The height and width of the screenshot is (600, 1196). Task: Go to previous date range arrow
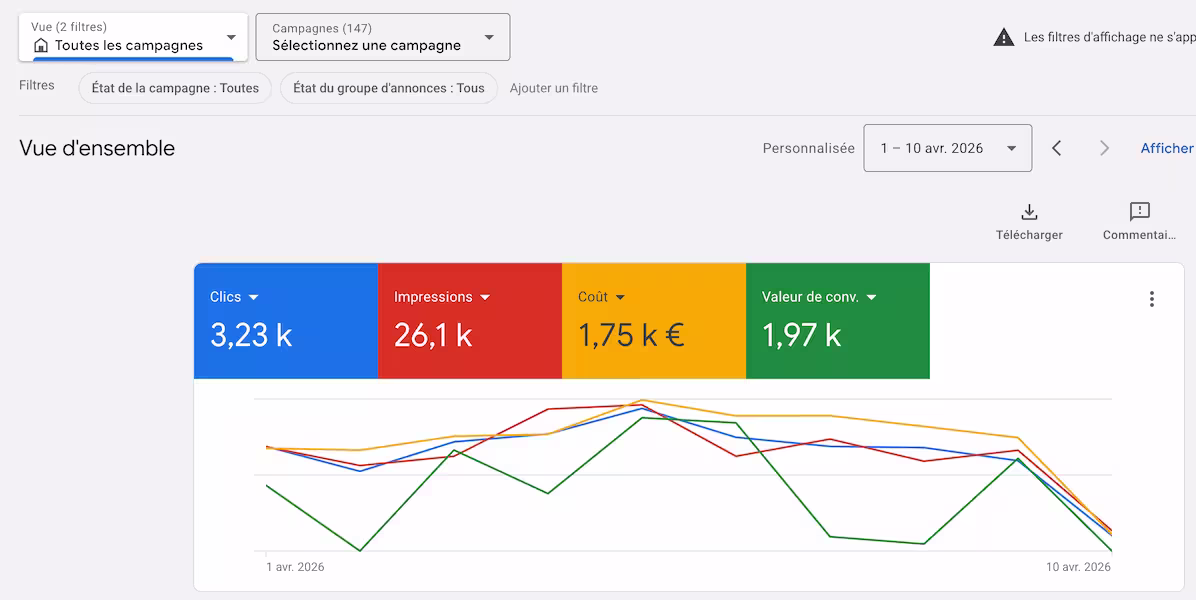(x=1056, y=148)
